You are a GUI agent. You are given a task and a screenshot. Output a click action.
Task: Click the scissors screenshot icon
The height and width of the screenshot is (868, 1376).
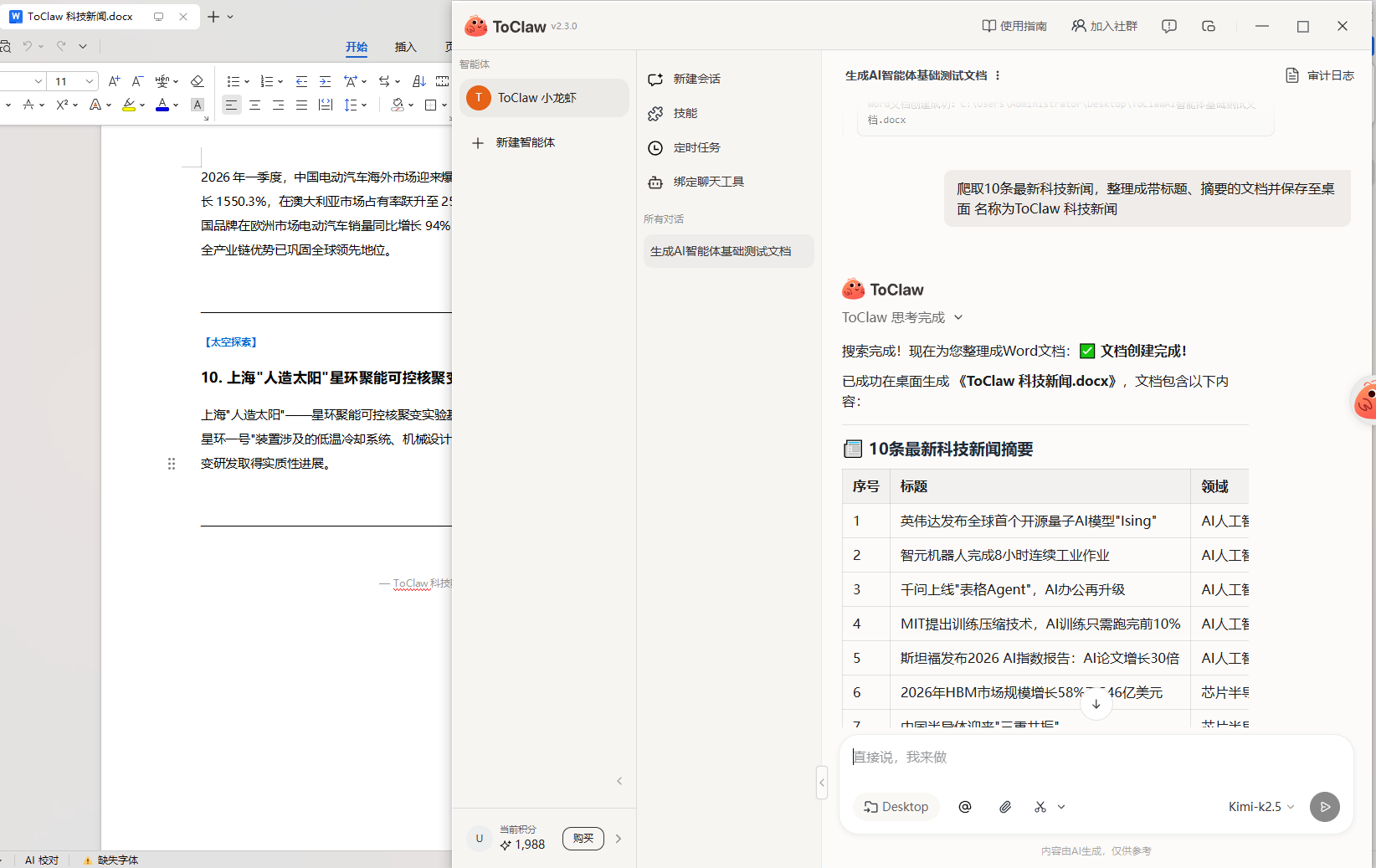pos(1040,807)
